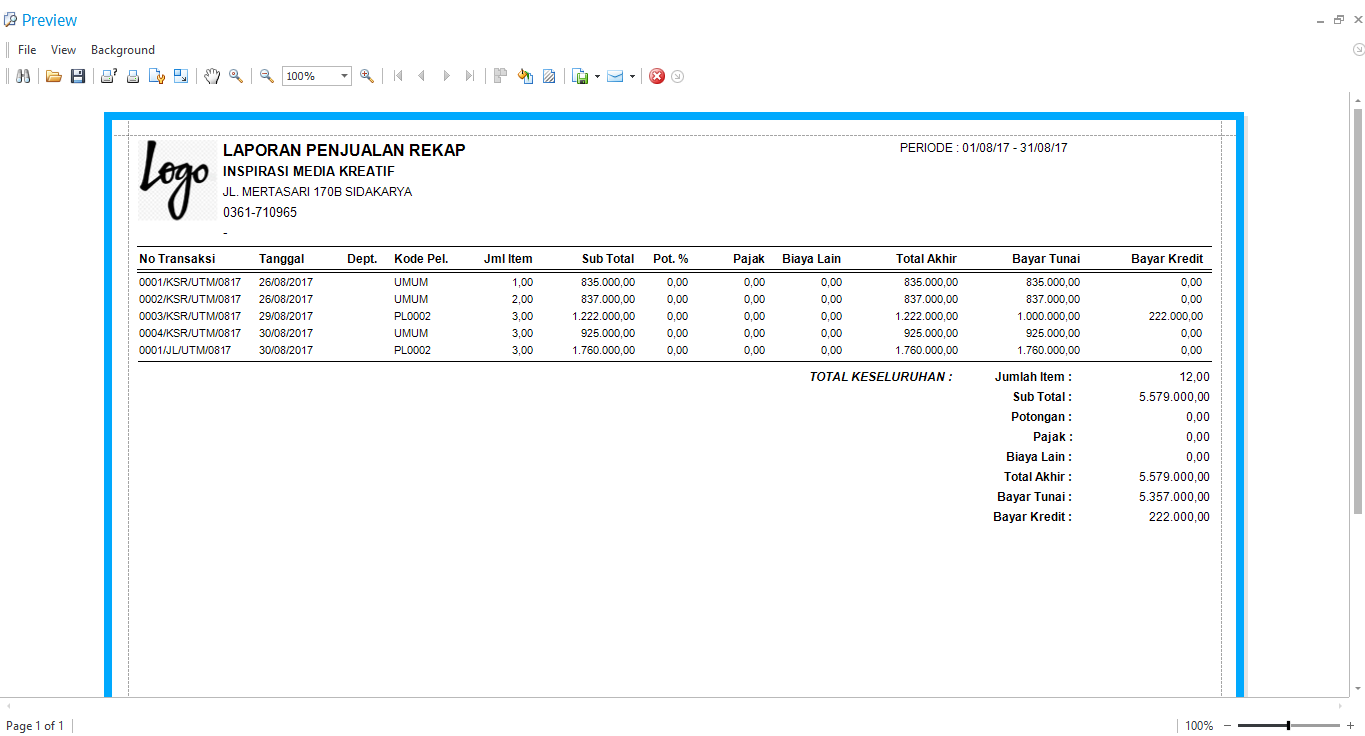Select the Hand tool

pyautogui.click(x=212, y=76)
